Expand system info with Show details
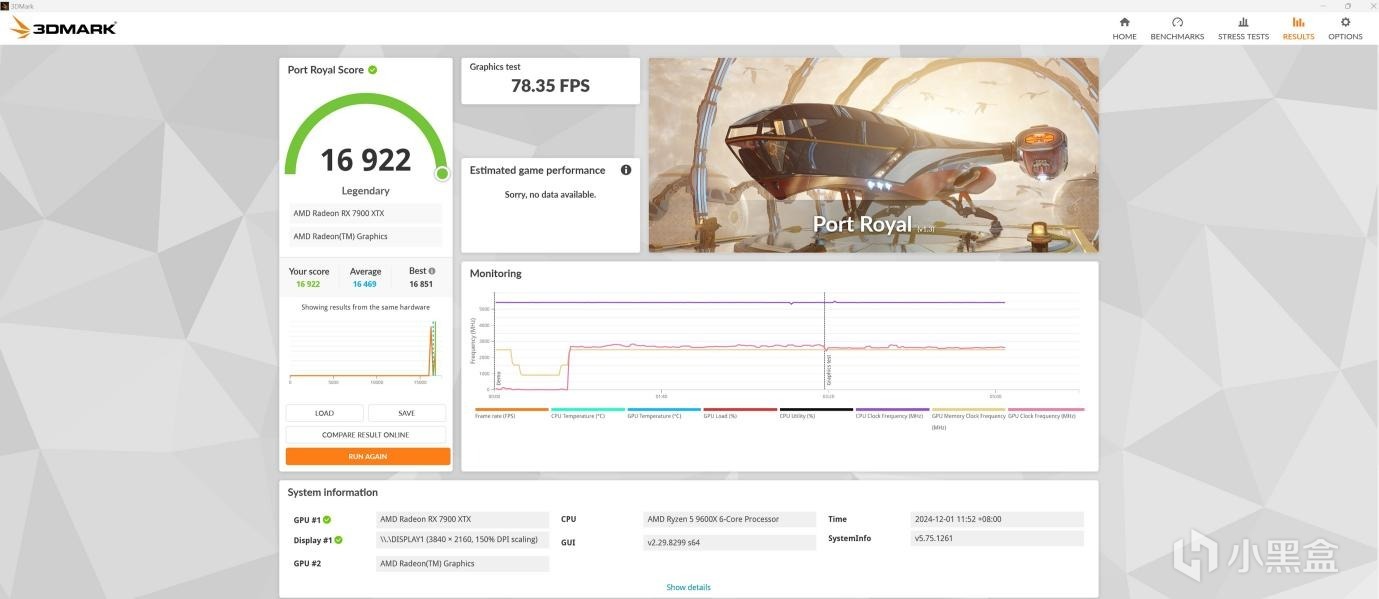The image size is (1379, 599). tap(688, 587)
